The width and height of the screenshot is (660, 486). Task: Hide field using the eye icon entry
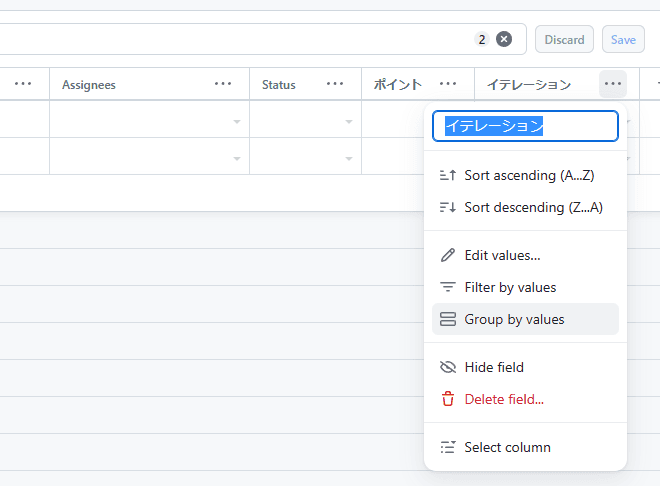(x=494, y=367)
